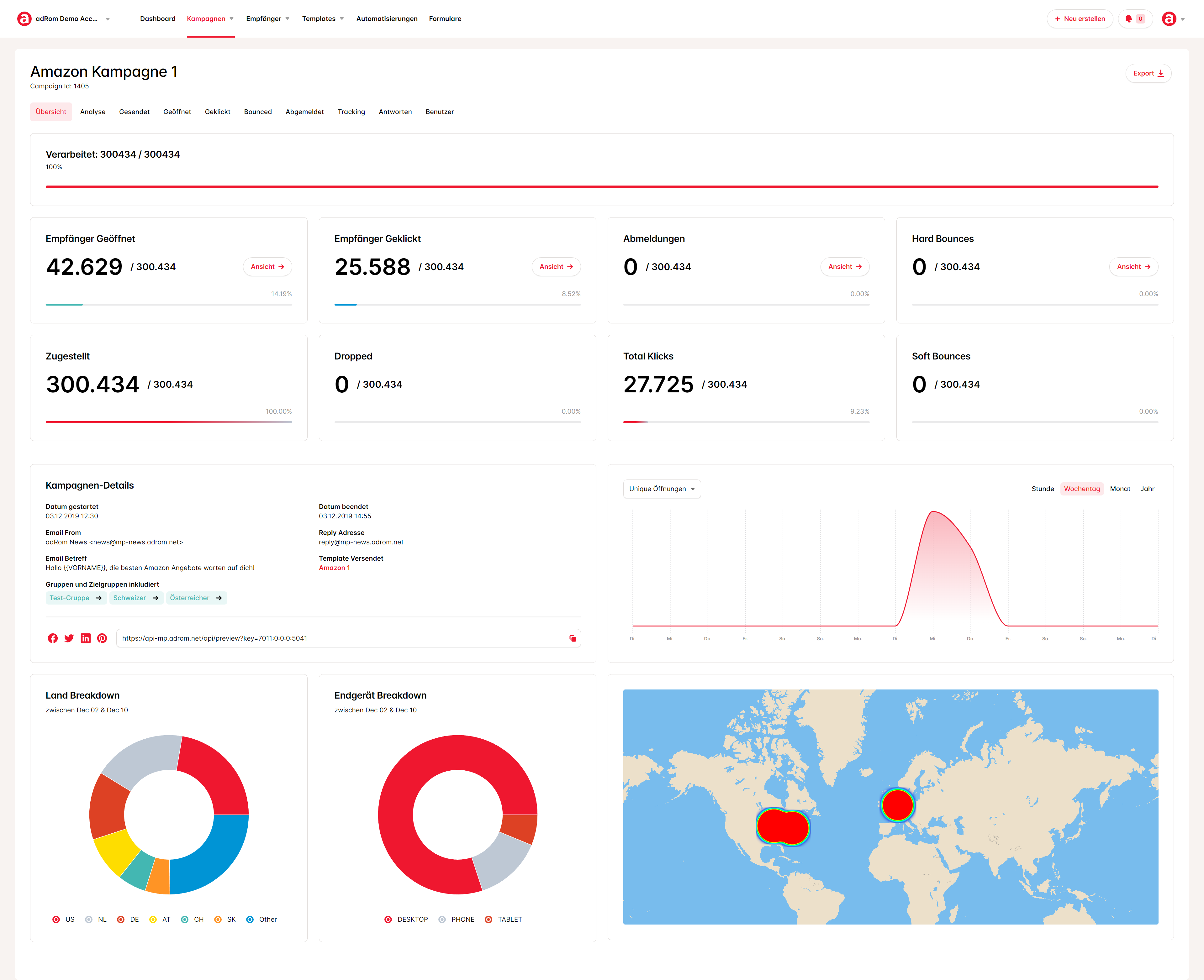This screenshot has height=980, width=1204.
Task: Select Stunde chart interval
Action: 1043,489
